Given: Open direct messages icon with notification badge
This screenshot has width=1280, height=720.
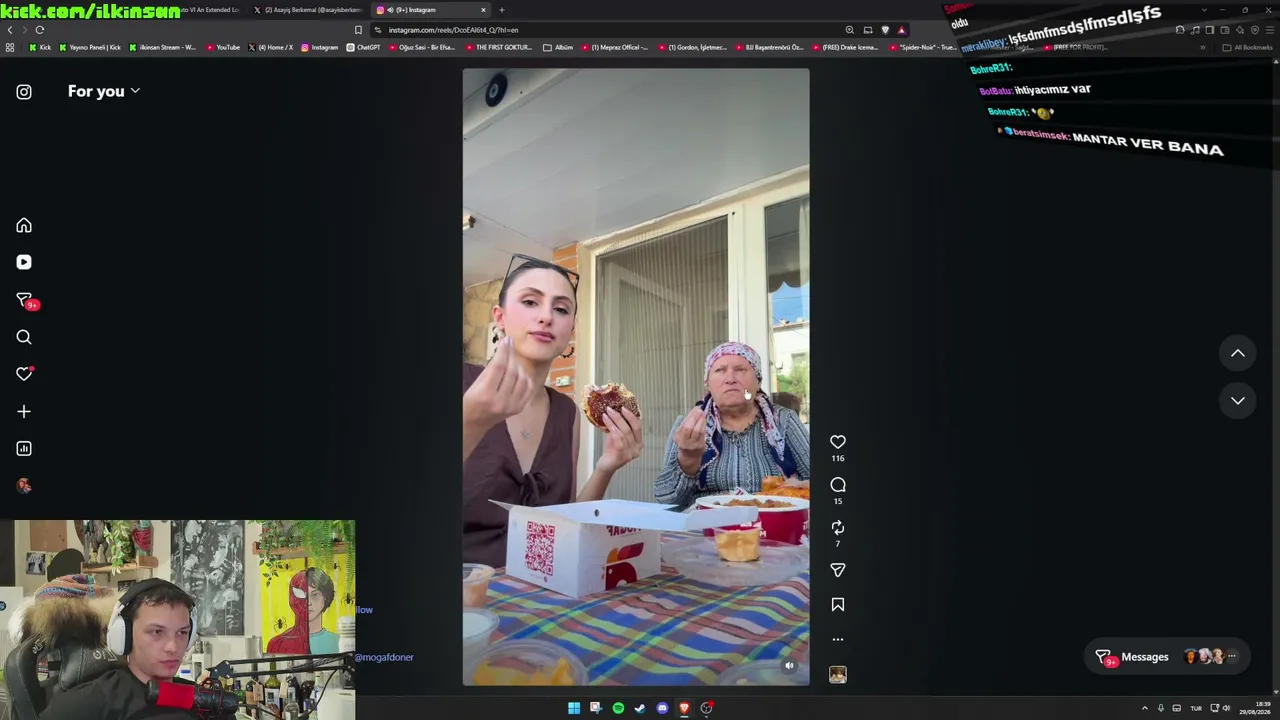Looking at the screenshot, I should coord(25,300).
